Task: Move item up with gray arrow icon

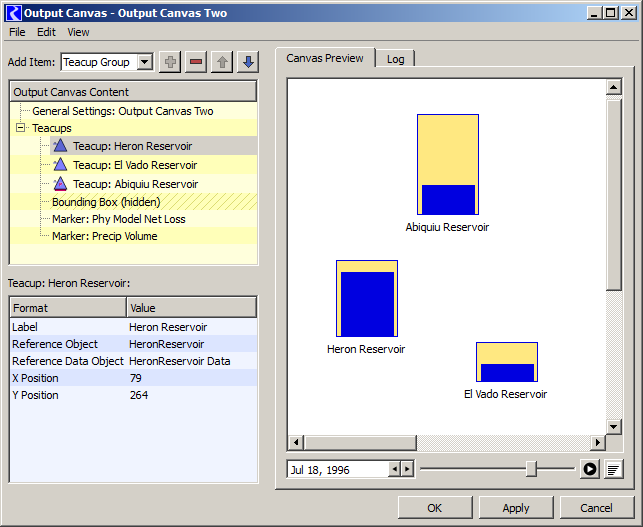Action: point(222,62)
